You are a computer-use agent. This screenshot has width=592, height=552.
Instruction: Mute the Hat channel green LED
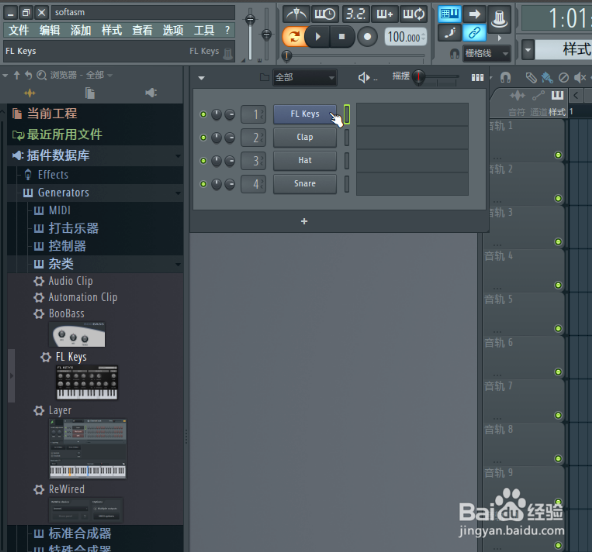coord(203,161)
